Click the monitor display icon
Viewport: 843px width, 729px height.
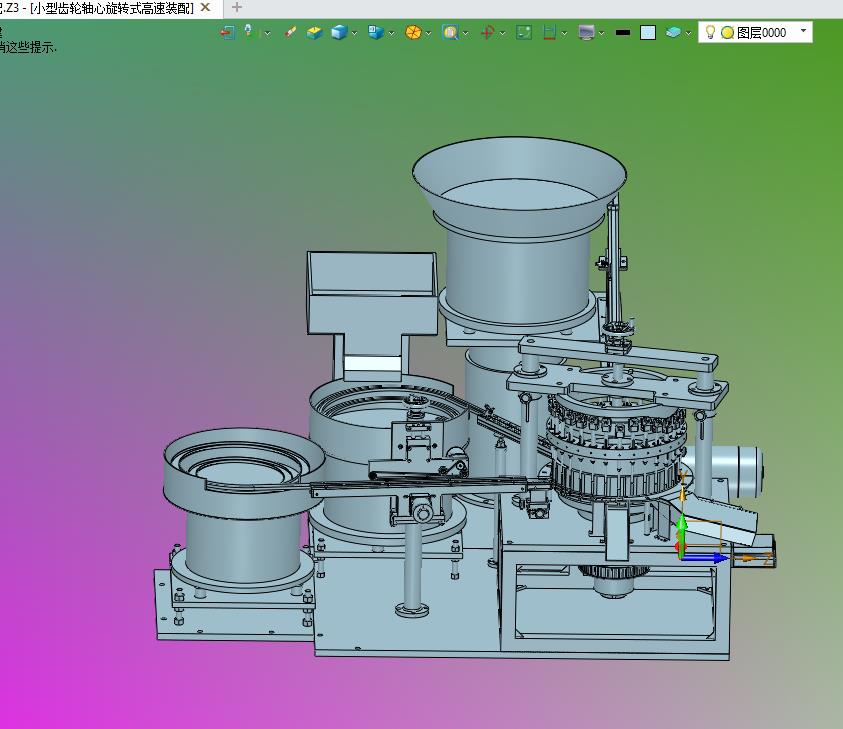[x=587, y=33]
